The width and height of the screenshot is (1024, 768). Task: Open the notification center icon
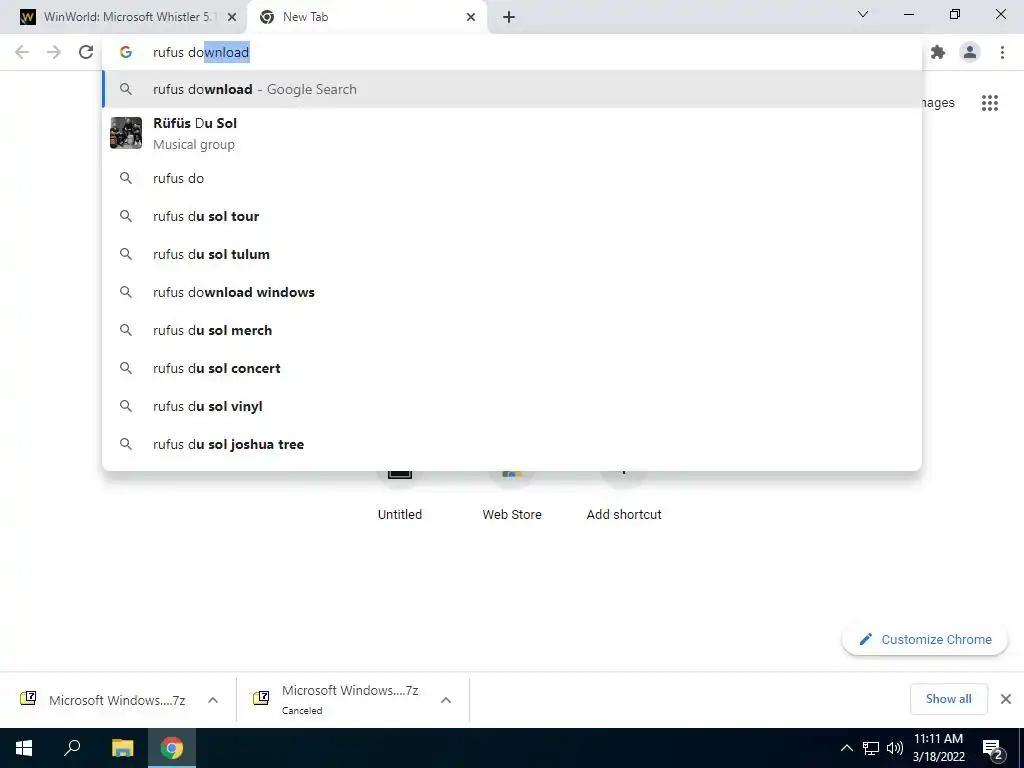(993, 748)
